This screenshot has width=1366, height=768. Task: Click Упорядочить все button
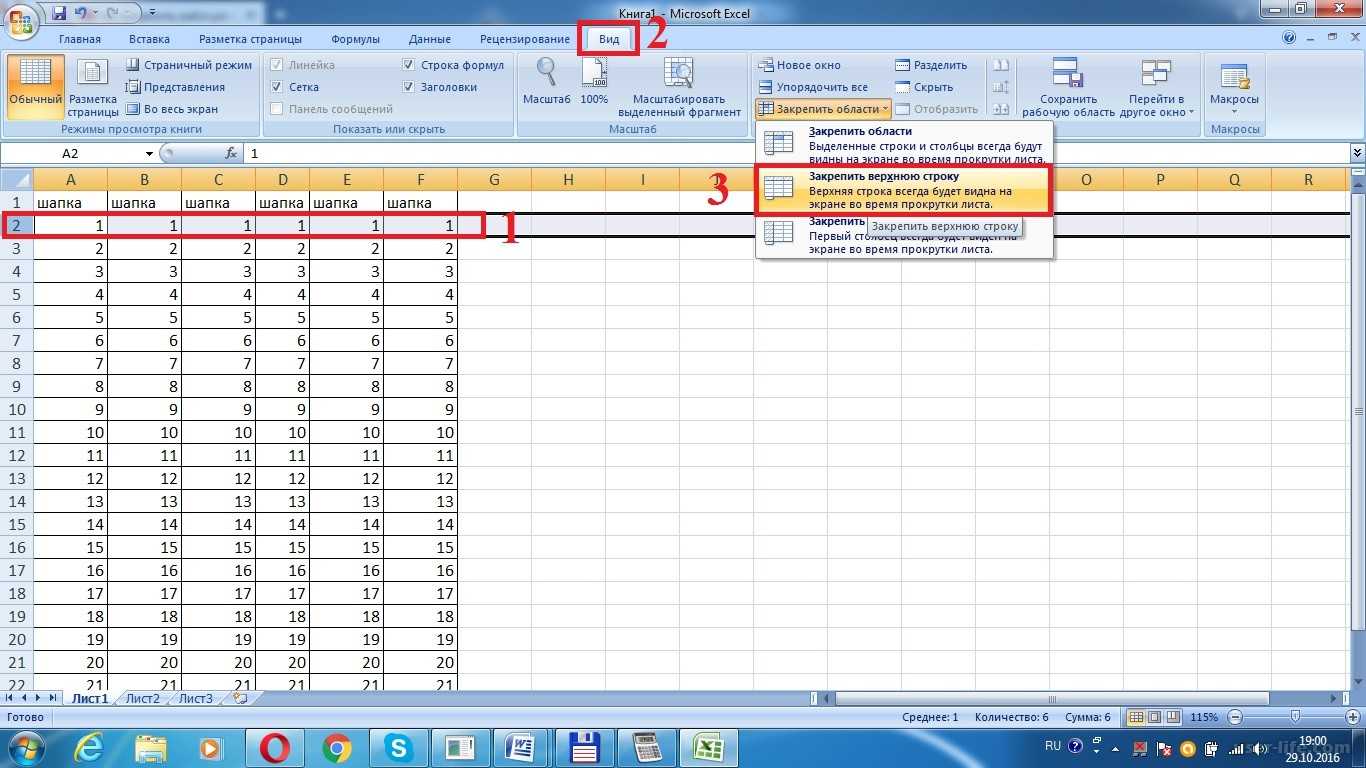(x=813, y=87)
